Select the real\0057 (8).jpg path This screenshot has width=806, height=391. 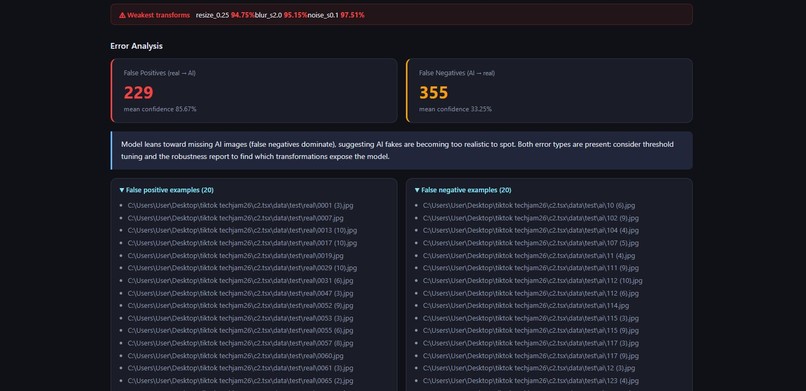241,343
